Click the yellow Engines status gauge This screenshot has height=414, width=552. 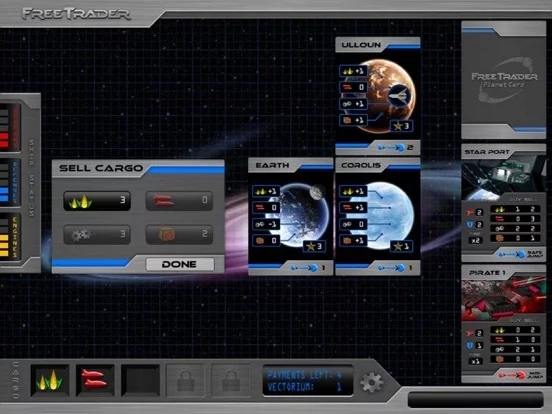click(10, 236)
